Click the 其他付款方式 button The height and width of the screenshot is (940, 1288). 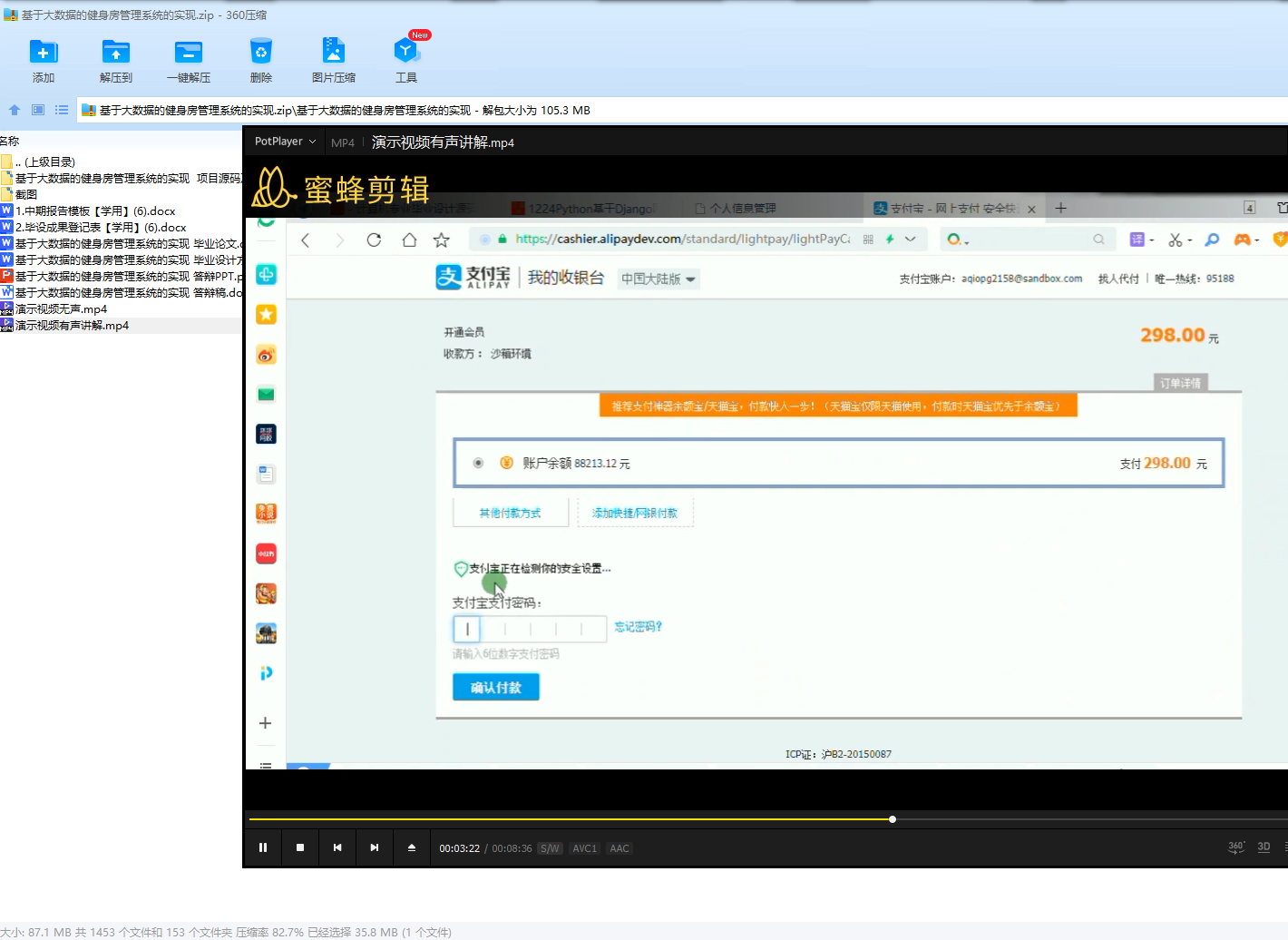(510, 513)
